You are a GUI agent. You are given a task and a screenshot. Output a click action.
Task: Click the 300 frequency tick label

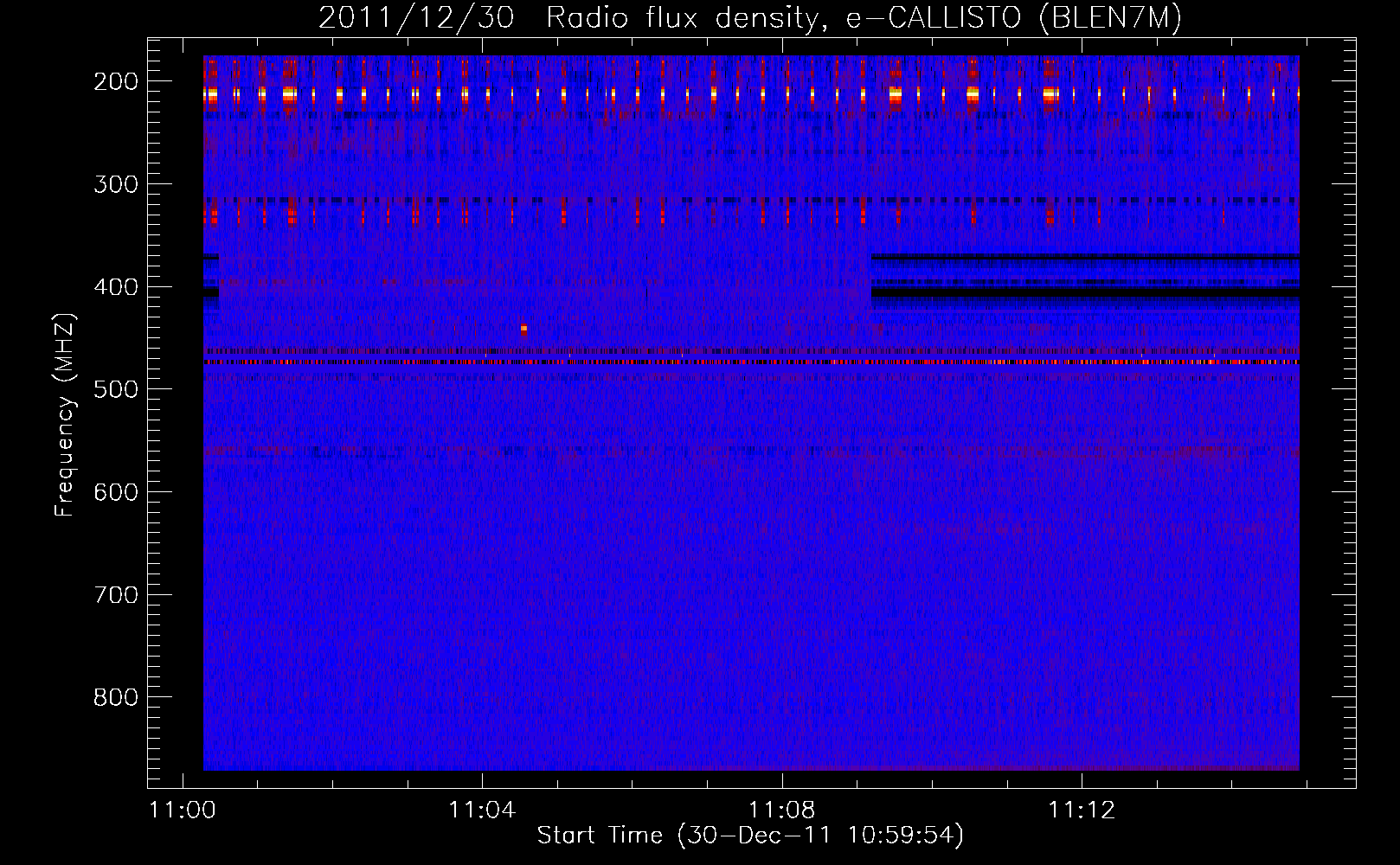[x=116, y=184]
